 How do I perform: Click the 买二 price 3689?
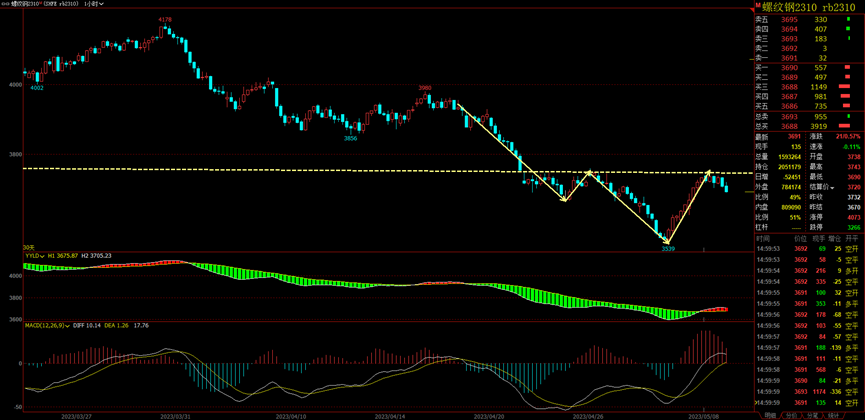point(789,77)
